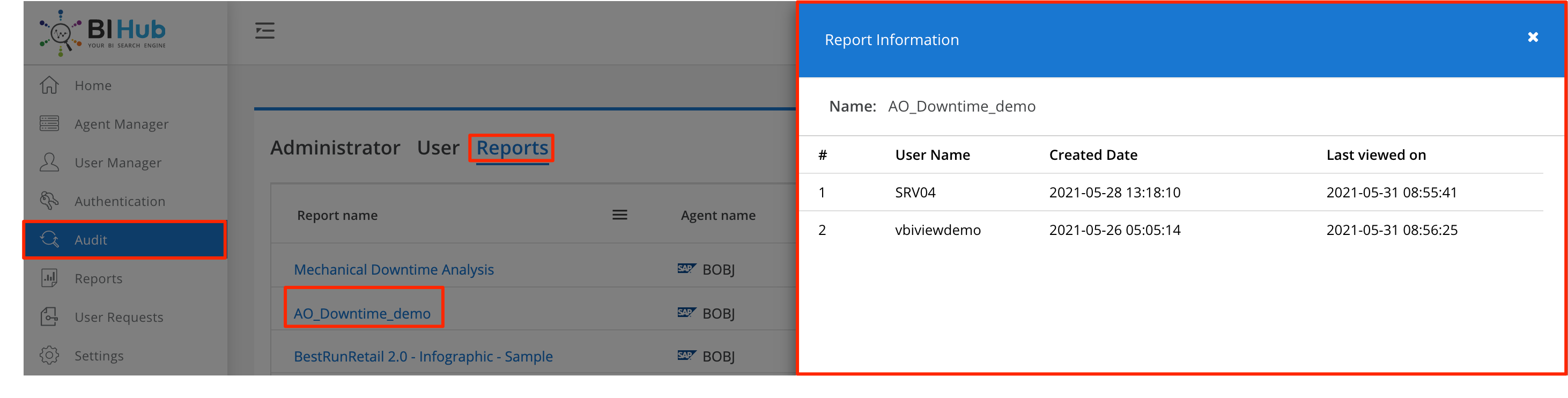The width and height of the screenshot is (1568, 398).
Task: Click the Authentication keys icon
Action: (49, 201)
